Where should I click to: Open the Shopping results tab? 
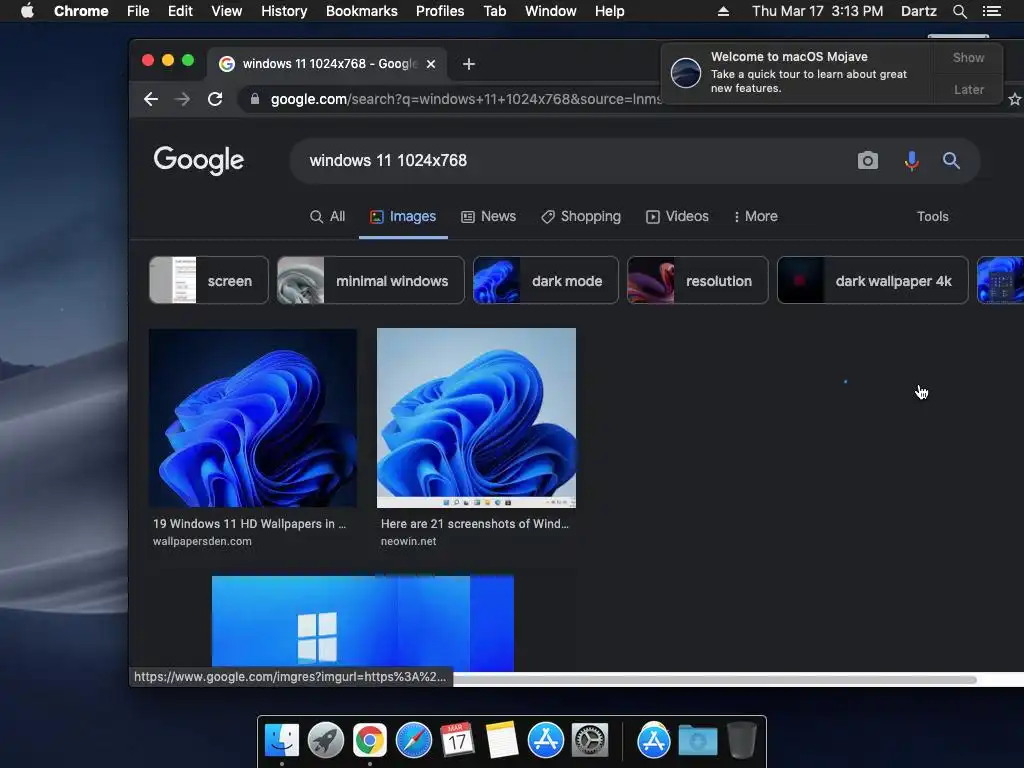pos(581,217)
